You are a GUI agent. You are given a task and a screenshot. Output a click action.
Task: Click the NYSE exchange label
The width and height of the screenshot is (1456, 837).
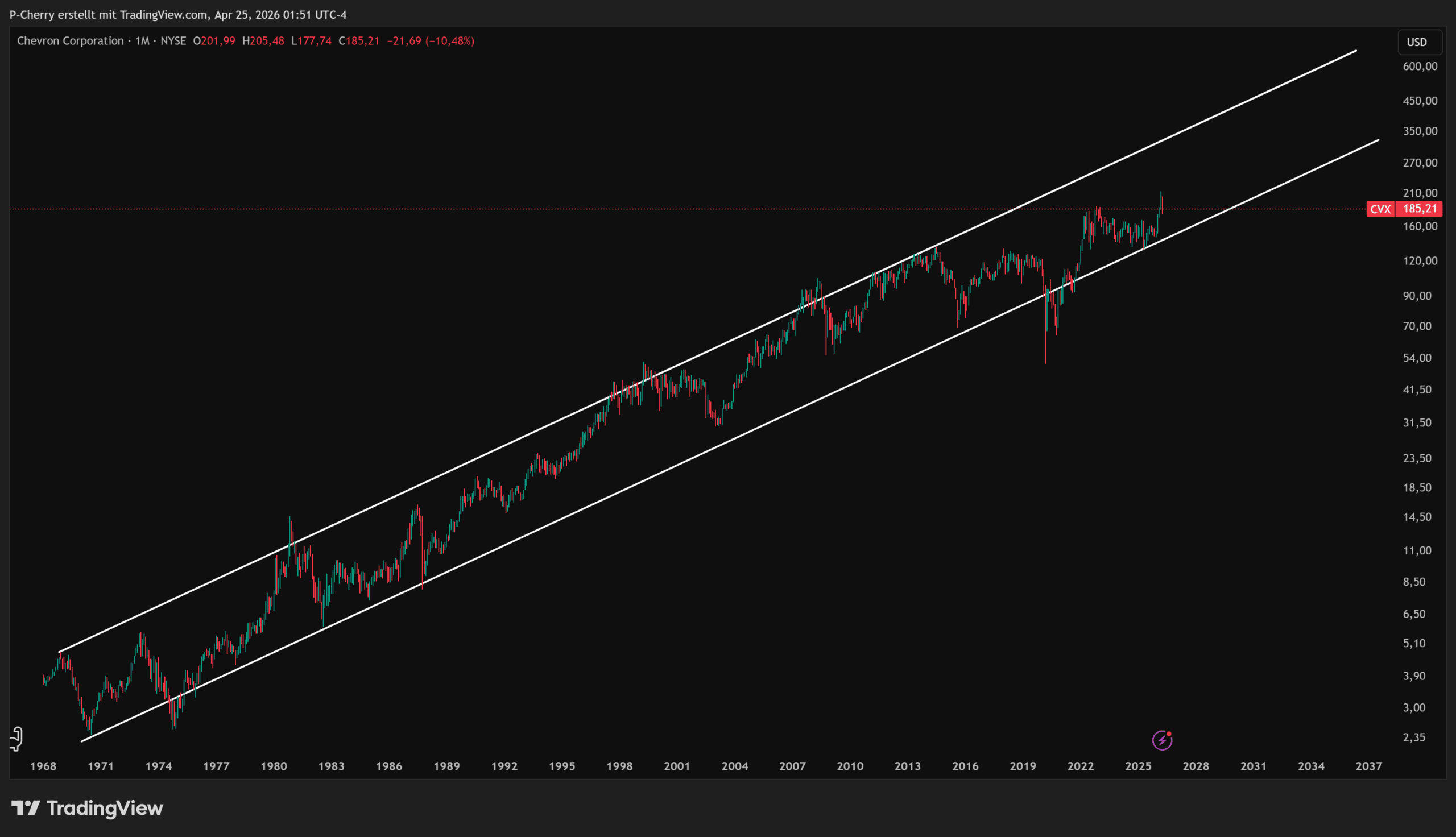click(x=173, y=41)
